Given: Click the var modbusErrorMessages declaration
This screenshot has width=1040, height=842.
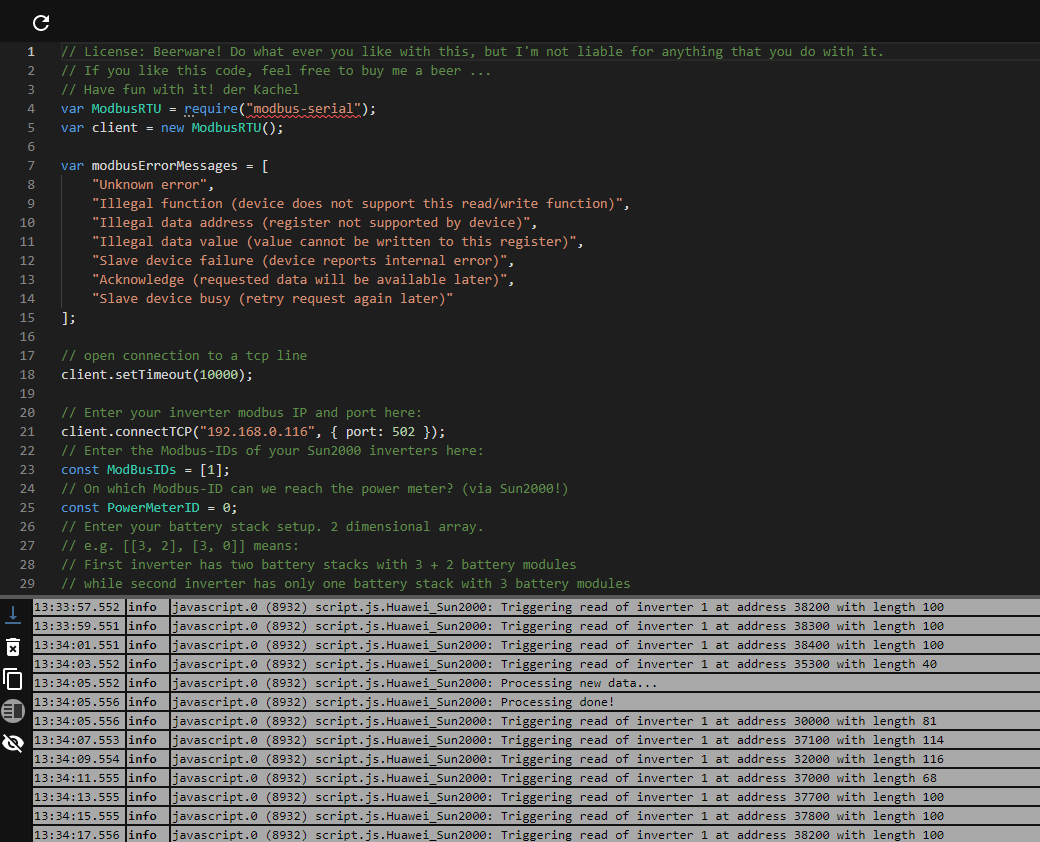Looking at the screenshot, I should [x=164, y=166].
